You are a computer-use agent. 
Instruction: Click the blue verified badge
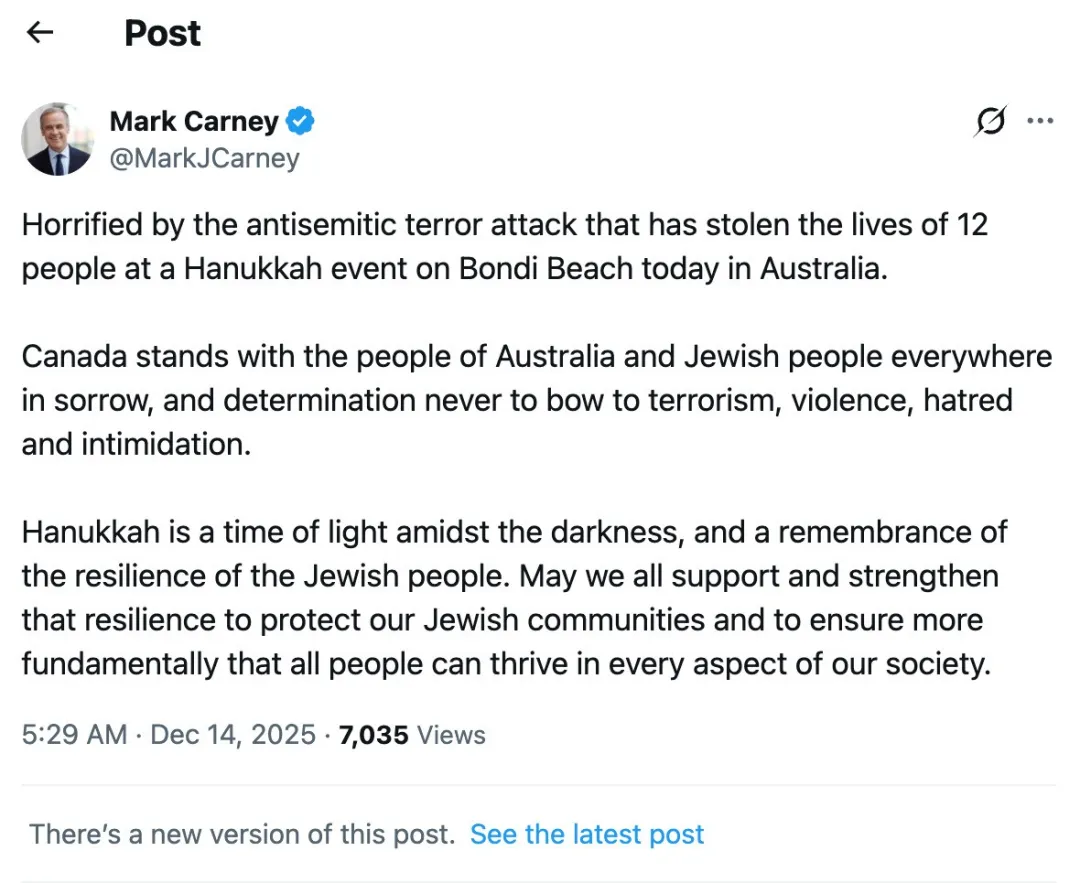point(301,122)
